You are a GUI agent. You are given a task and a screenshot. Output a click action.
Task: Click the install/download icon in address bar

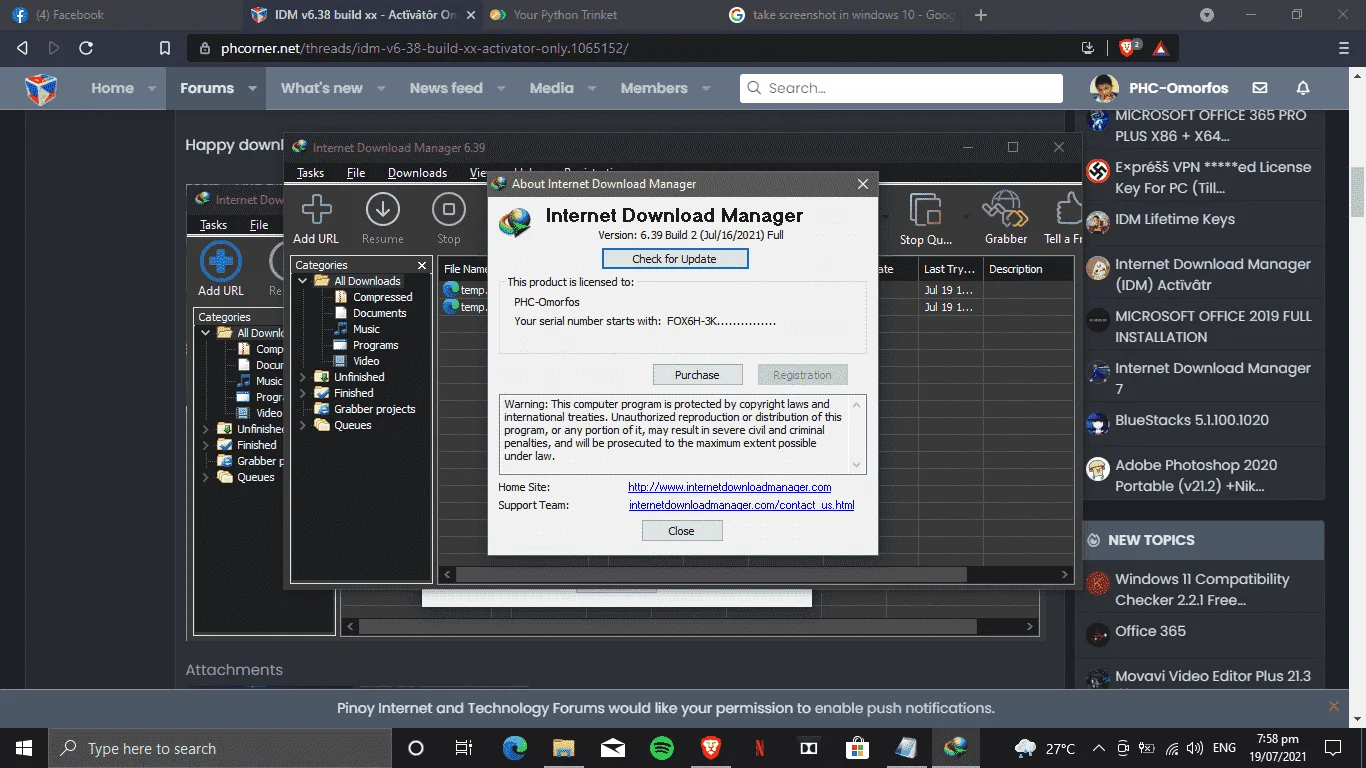(1088, 47)
